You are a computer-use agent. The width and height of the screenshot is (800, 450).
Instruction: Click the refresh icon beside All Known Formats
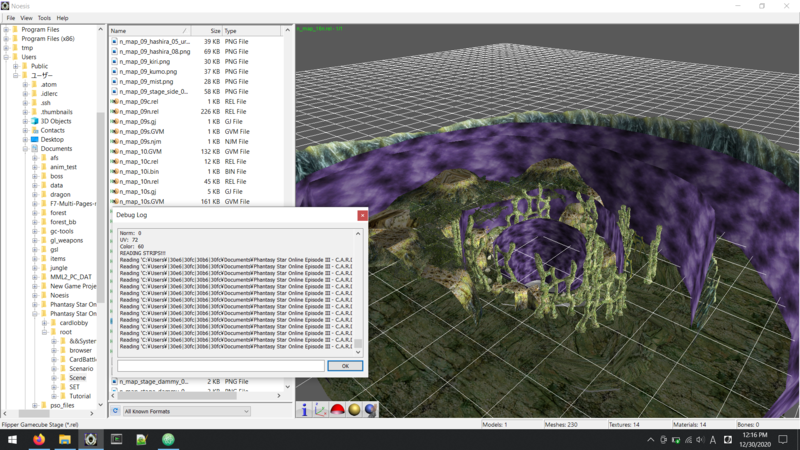point(115,411)
